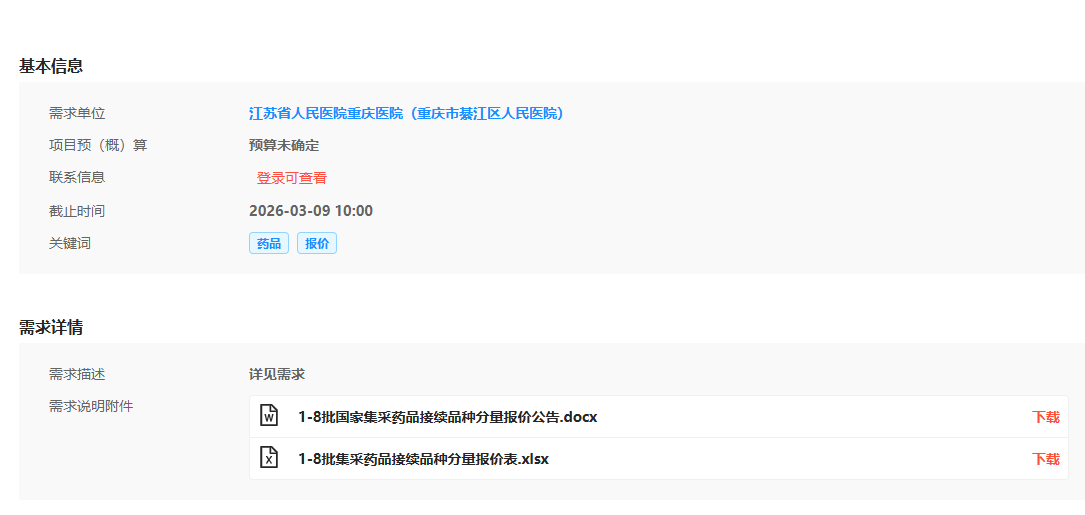Open the 分量报价公告.docx file name
Screen dimensions: 1085x515
click(x=447, y=417)
